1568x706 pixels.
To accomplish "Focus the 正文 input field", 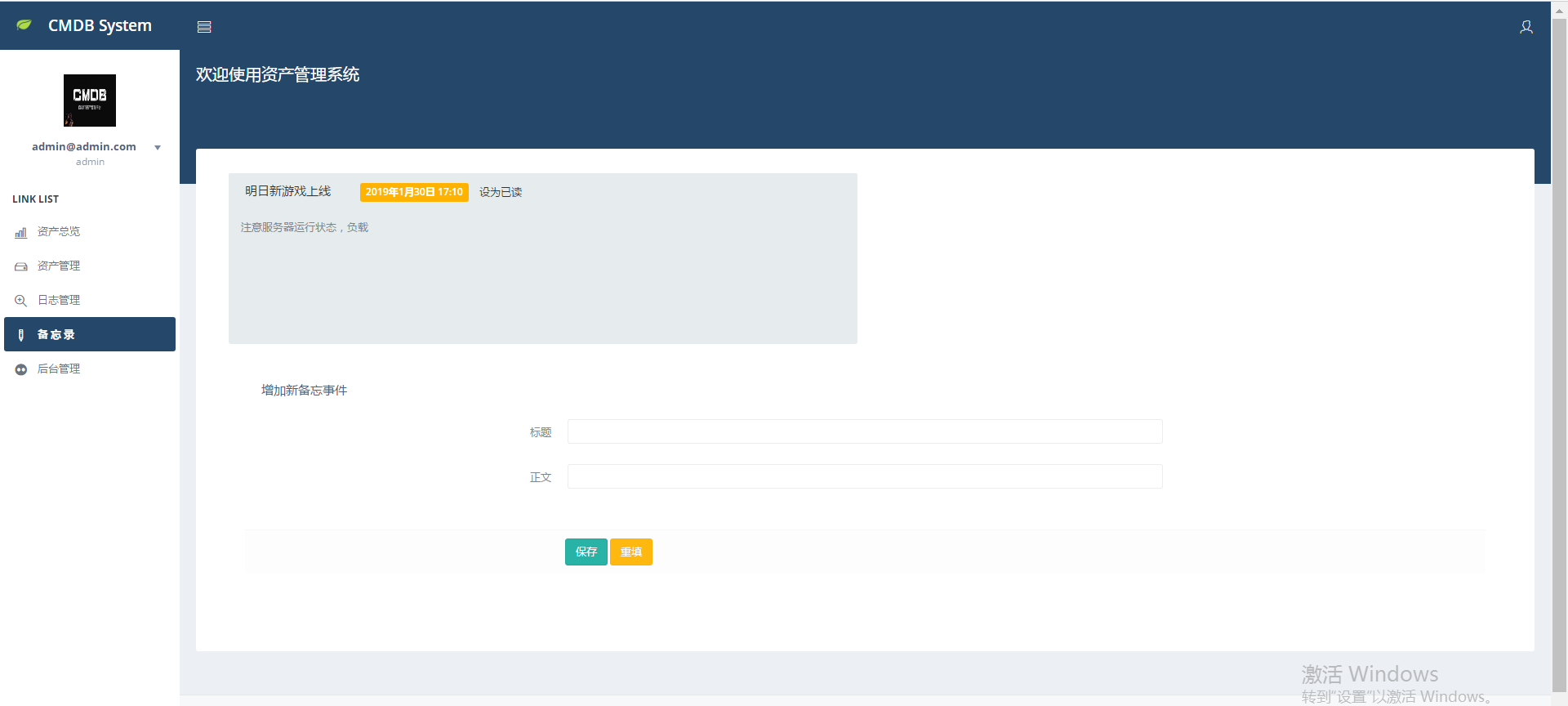I will 865,476.
